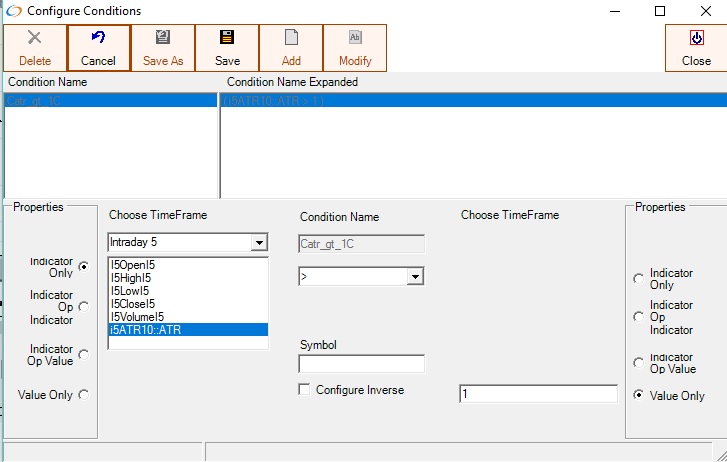Click the Close power icon button
The image size is (727, 462).
pyautogui.click(x=696, y=38)
